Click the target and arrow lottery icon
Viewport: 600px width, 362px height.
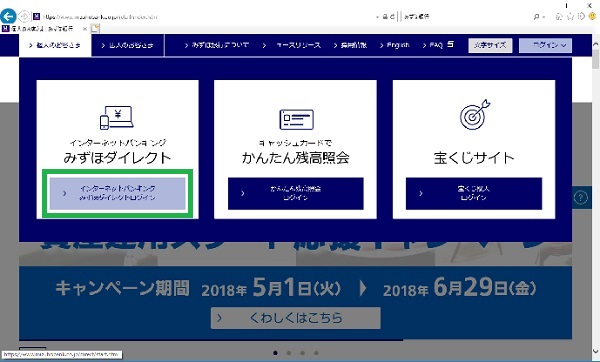[x=474, y=115]
